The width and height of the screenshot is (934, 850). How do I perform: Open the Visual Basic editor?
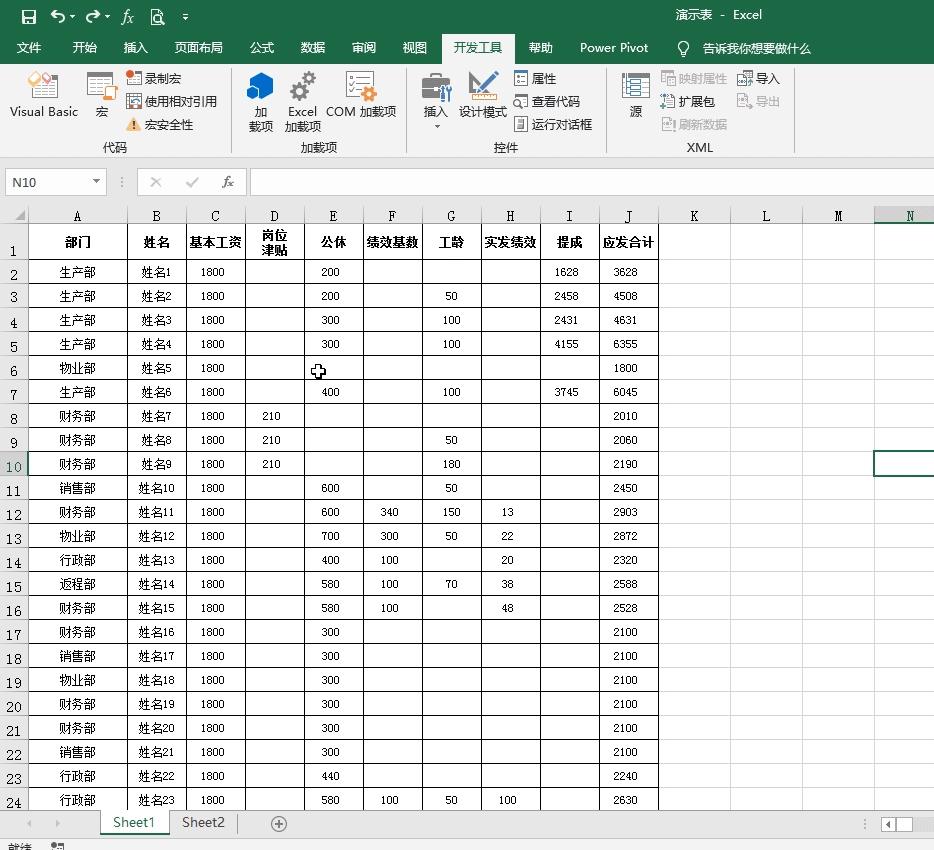(44, 96)
